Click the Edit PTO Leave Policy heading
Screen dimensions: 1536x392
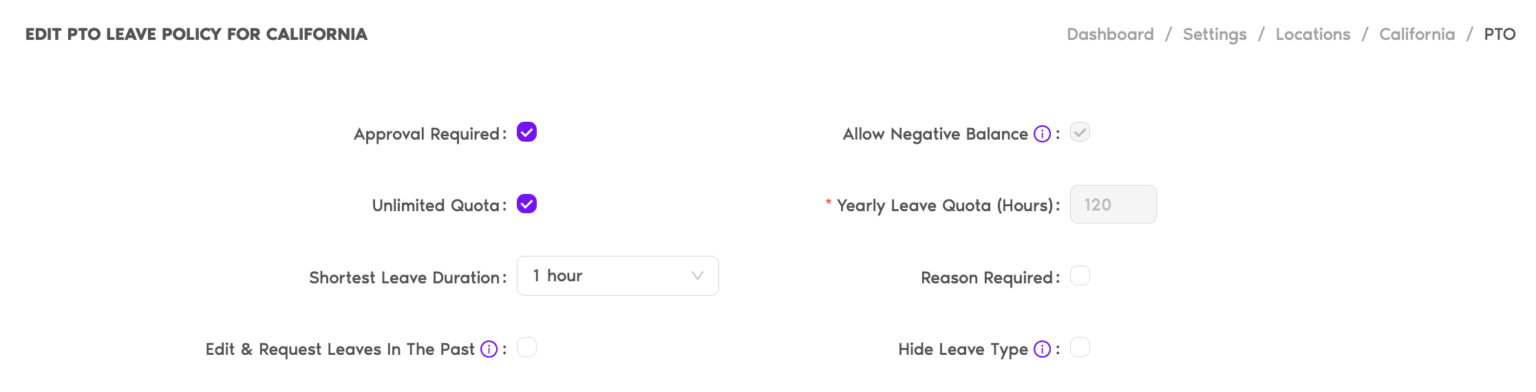point(196,34)
